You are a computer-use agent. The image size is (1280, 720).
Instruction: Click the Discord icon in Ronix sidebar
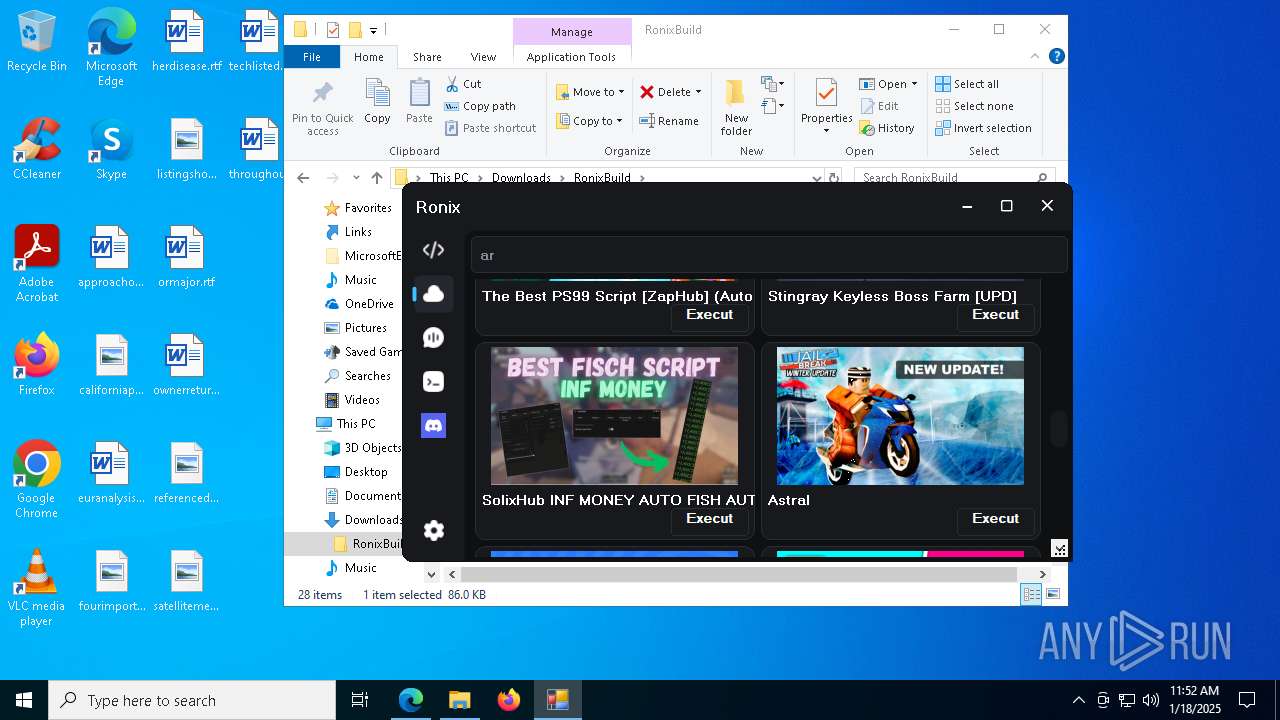[433, 426]
